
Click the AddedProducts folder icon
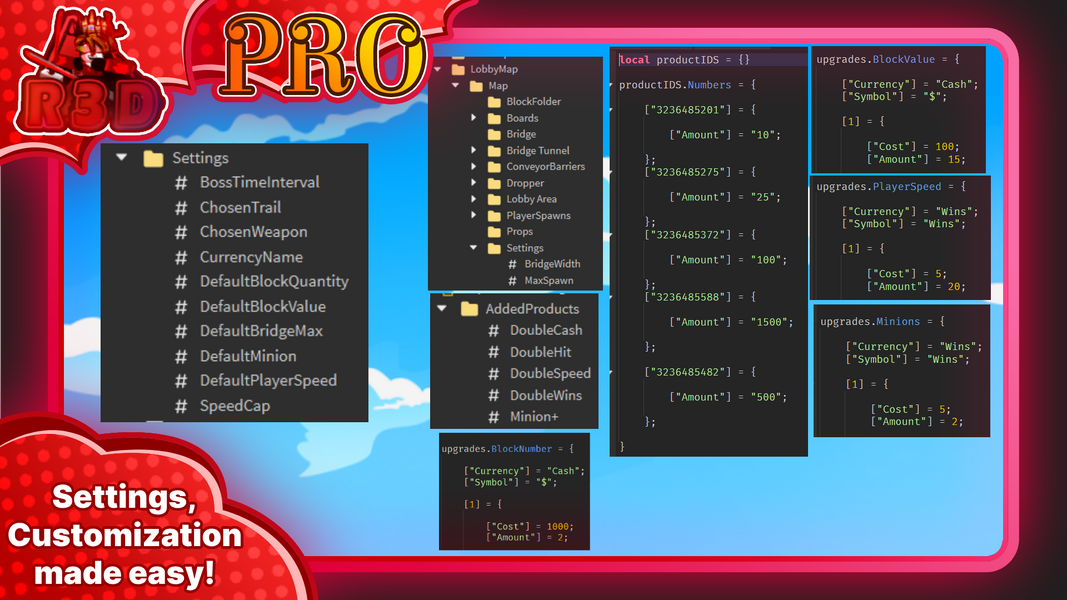tap(470, 309)
